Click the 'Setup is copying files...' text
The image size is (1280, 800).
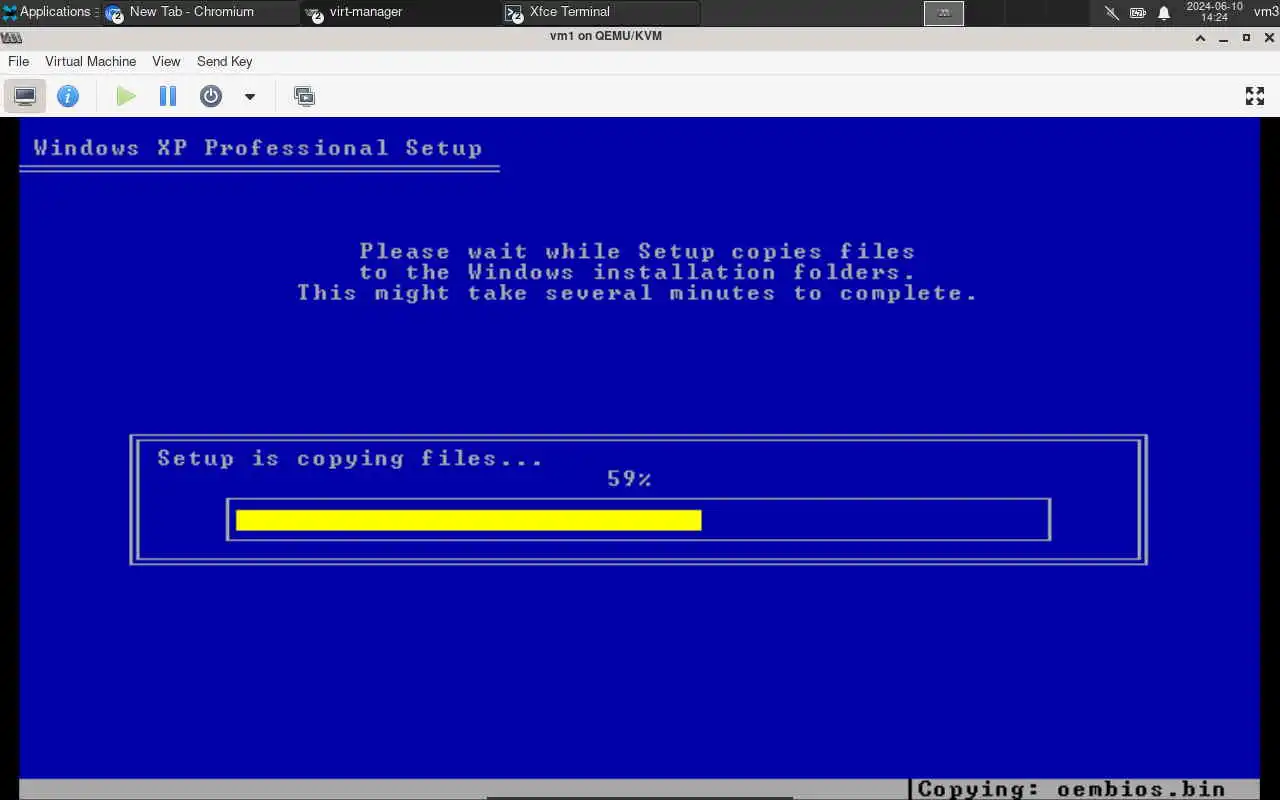[x=350, y=459]
